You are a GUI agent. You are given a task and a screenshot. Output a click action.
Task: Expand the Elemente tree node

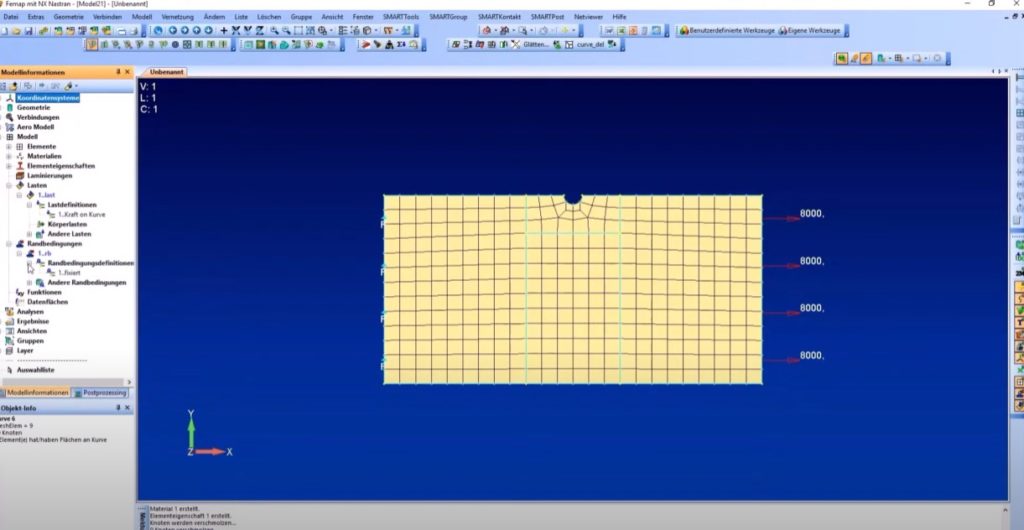click(9, 147)
